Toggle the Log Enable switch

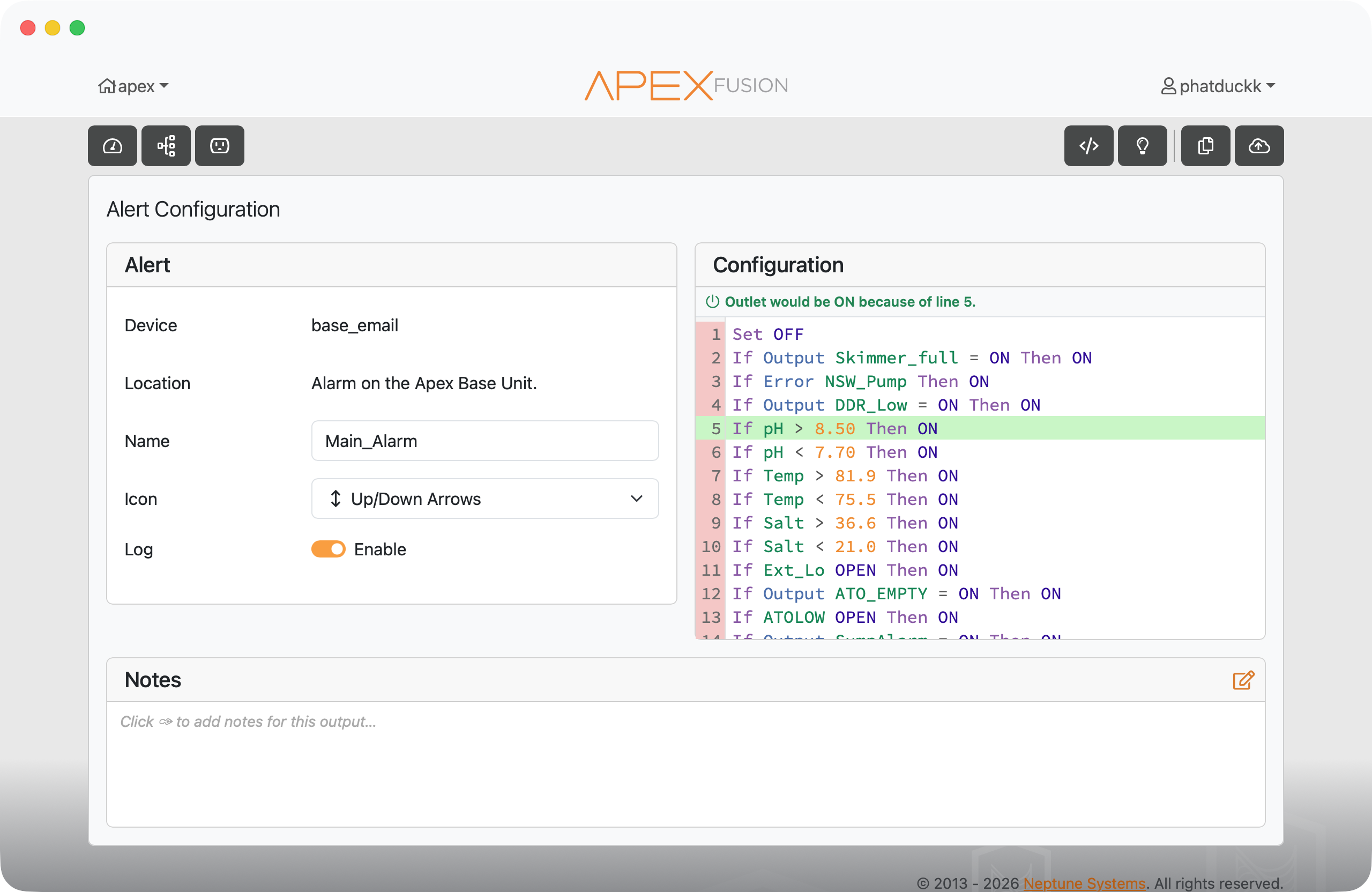click(x=328, y=549)
